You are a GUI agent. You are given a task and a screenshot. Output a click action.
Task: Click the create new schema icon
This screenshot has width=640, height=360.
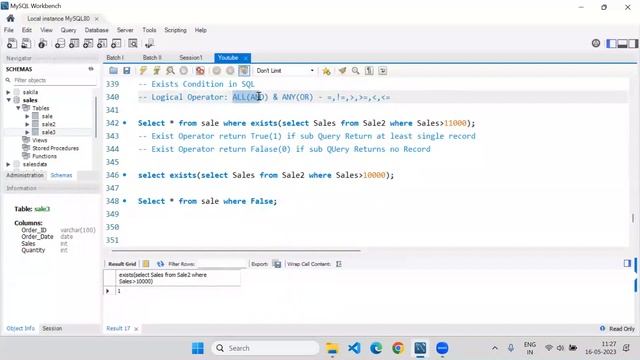pos(60,43)
